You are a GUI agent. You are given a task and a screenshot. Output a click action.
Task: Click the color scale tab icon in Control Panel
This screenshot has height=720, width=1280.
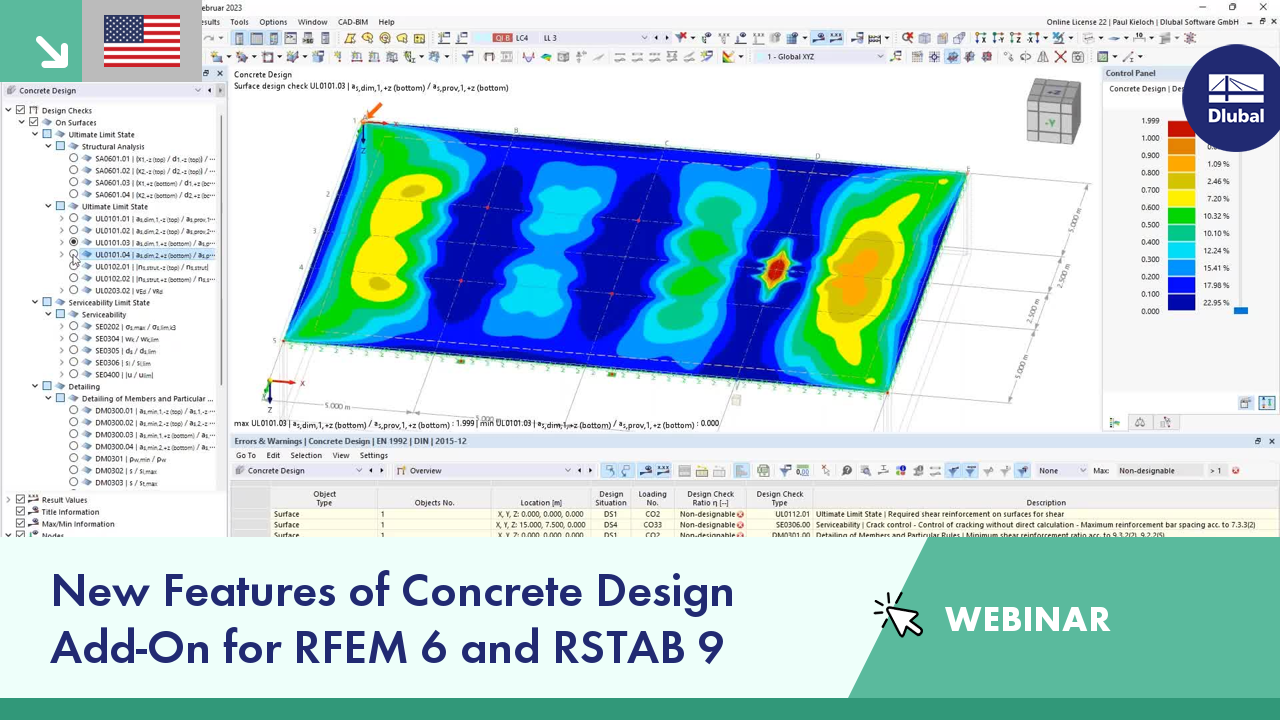tap(1116, 423)
